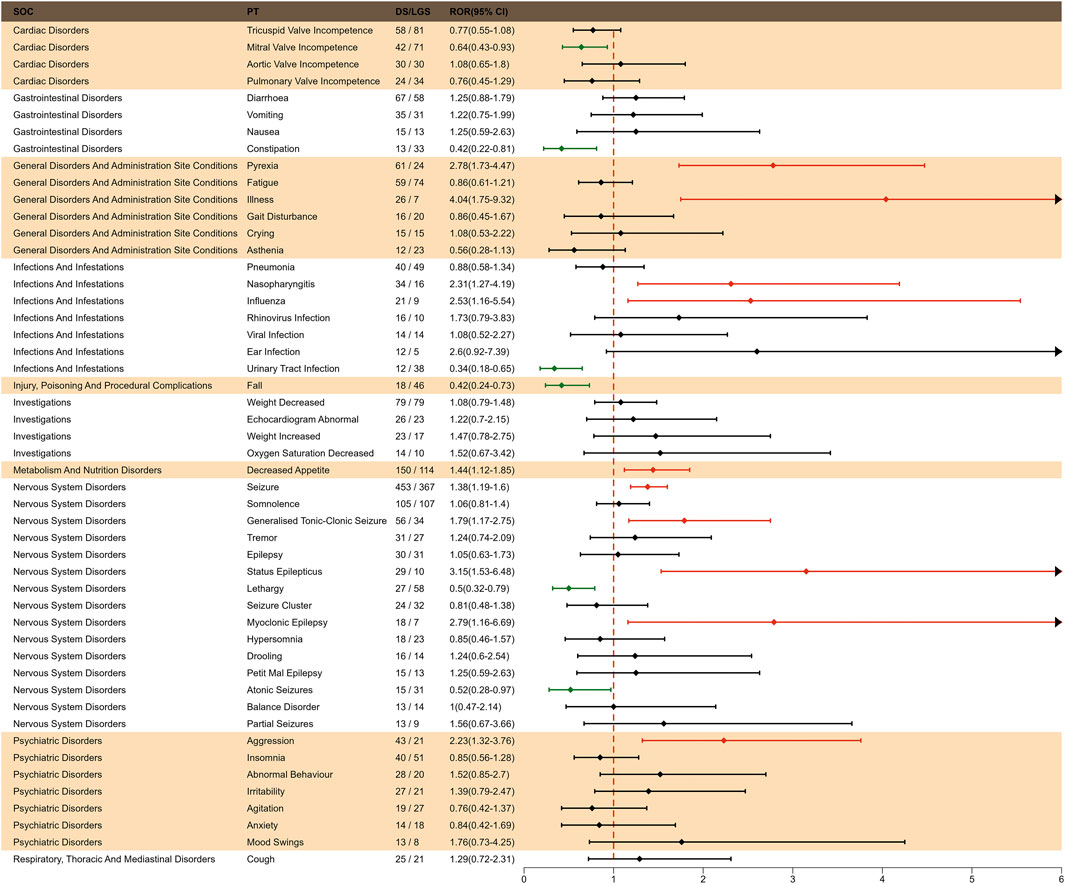Click the Status Epilepticus label
Image resolution: width=1065 pixels, height=884 pixels.
coord(285,572)
